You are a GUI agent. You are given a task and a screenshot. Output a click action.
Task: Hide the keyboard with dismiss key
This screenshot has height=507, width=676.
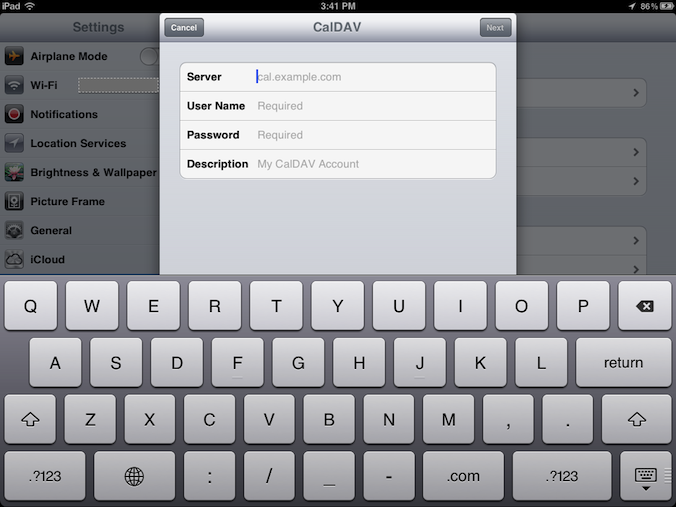[x=646, y=477]
